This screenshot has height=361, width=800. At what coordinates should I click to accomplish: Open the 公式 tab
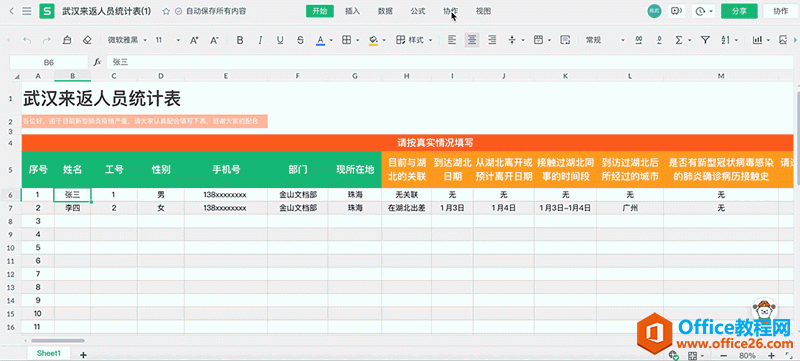pyautogui.click(x=418, y=11)
